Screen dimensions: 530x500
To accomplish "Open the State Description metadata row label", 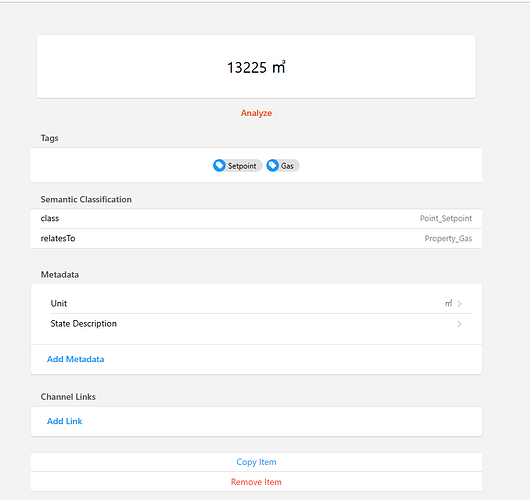I will click(83, 324).
